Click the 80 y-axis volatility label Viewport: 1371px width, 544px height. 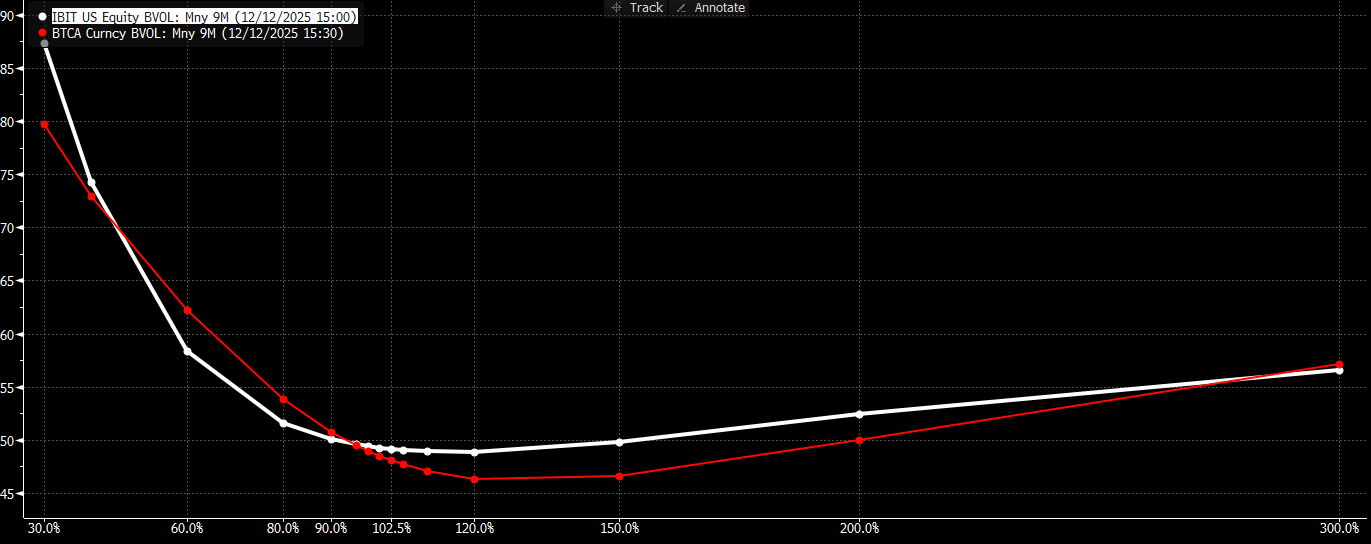coord(6,121)
